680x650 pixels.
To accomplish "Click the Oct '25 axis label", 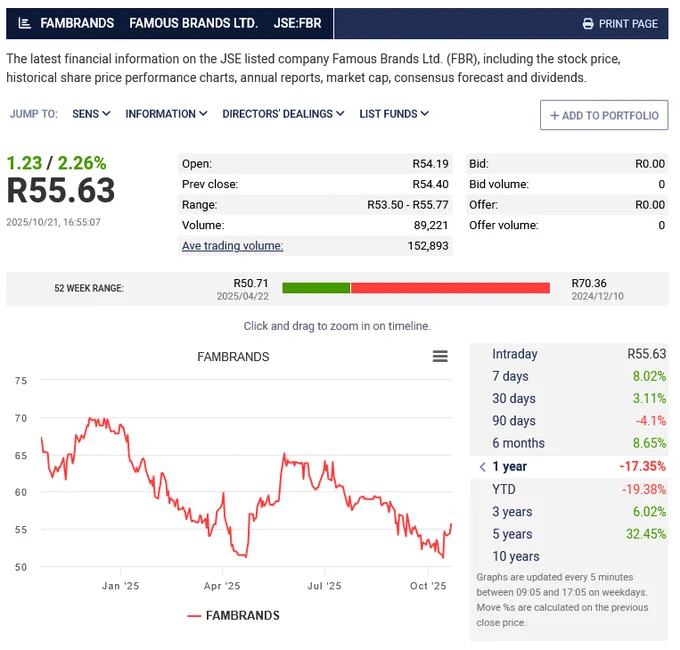I will [428, 586].
